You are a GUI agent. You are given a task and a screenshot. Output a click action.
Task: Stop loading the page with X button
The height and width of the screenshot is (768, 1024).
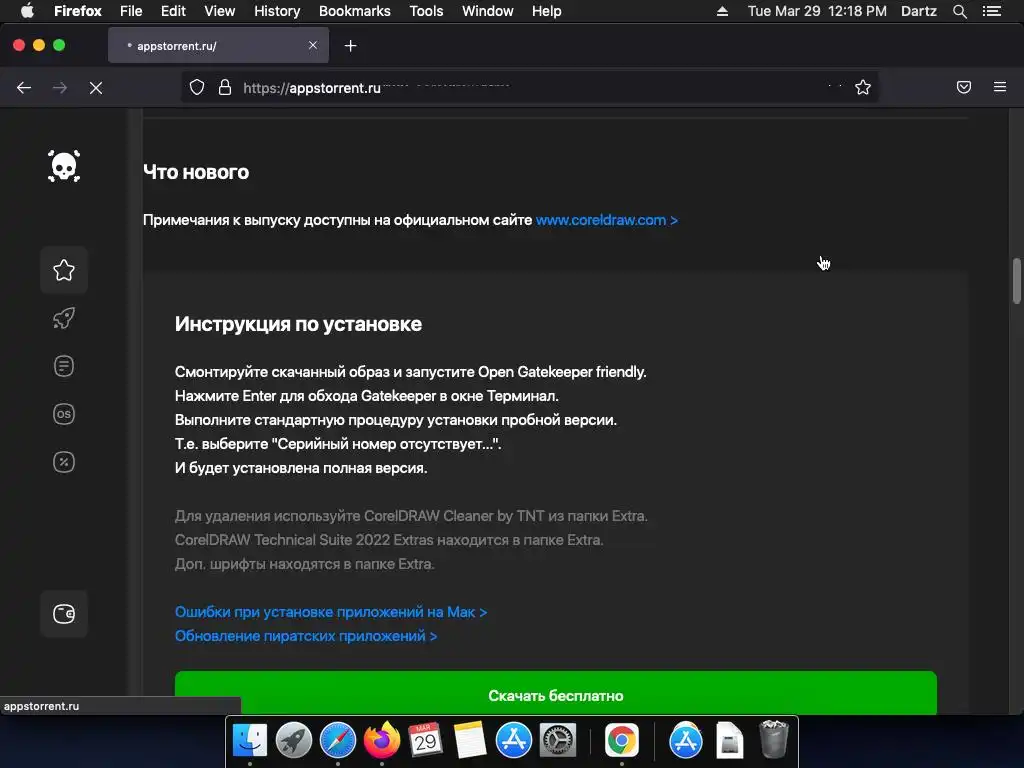point(96,88)
